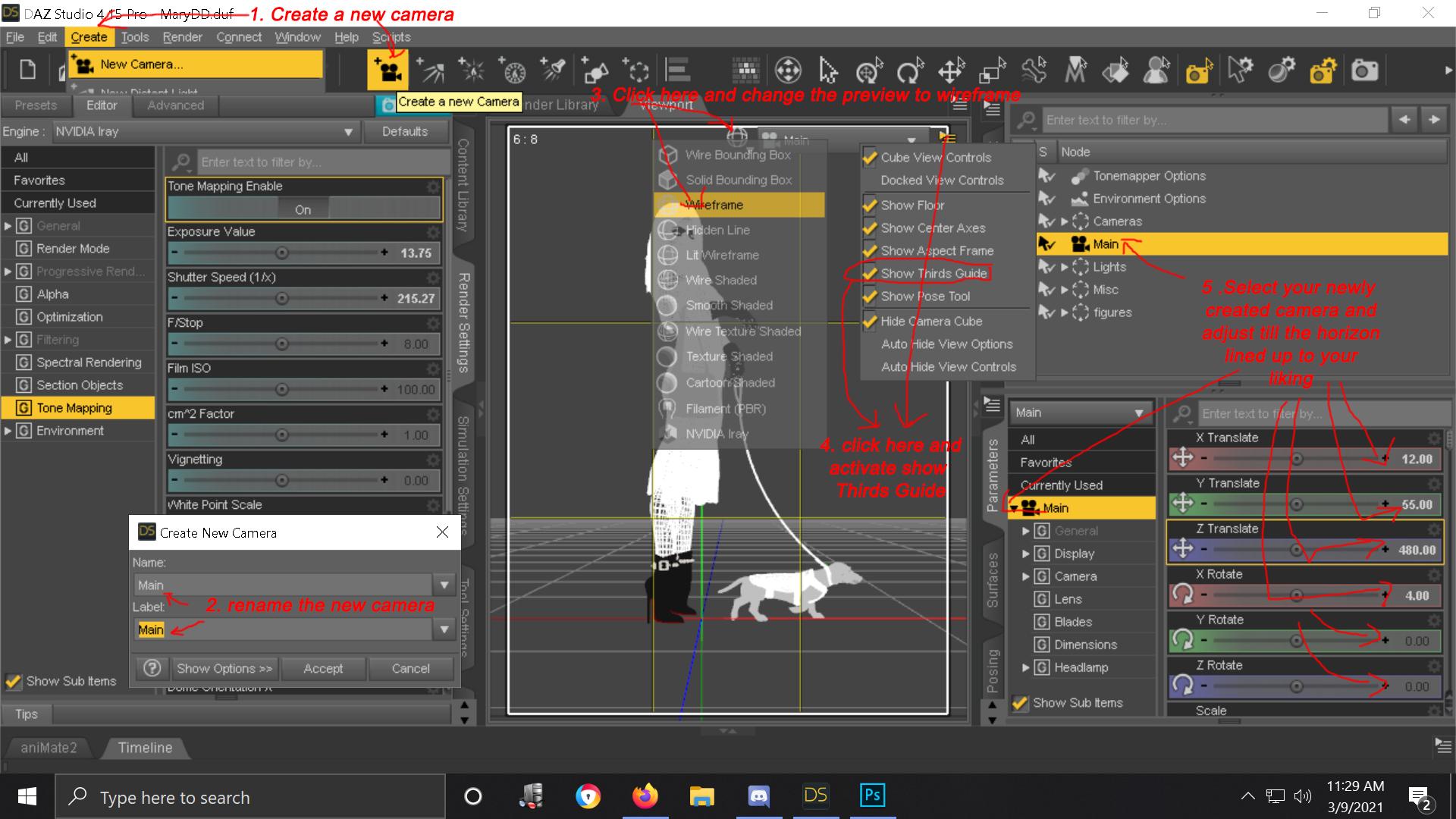Adjust the Exposure Value slider
The width and height of the screenshot is (1456, 819).
point(281,253)
